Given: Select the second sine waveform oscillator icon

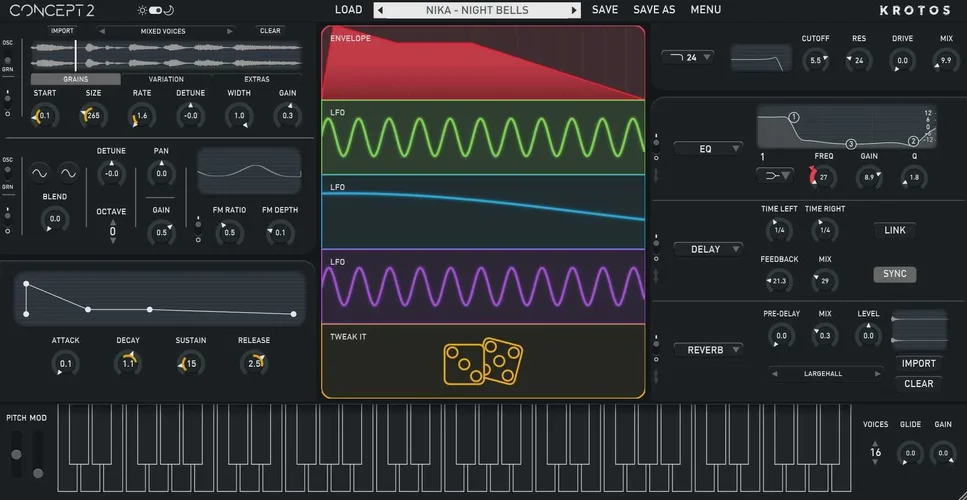Looking at the screenshot, I should pyautogui.click(x=69, y=173).
